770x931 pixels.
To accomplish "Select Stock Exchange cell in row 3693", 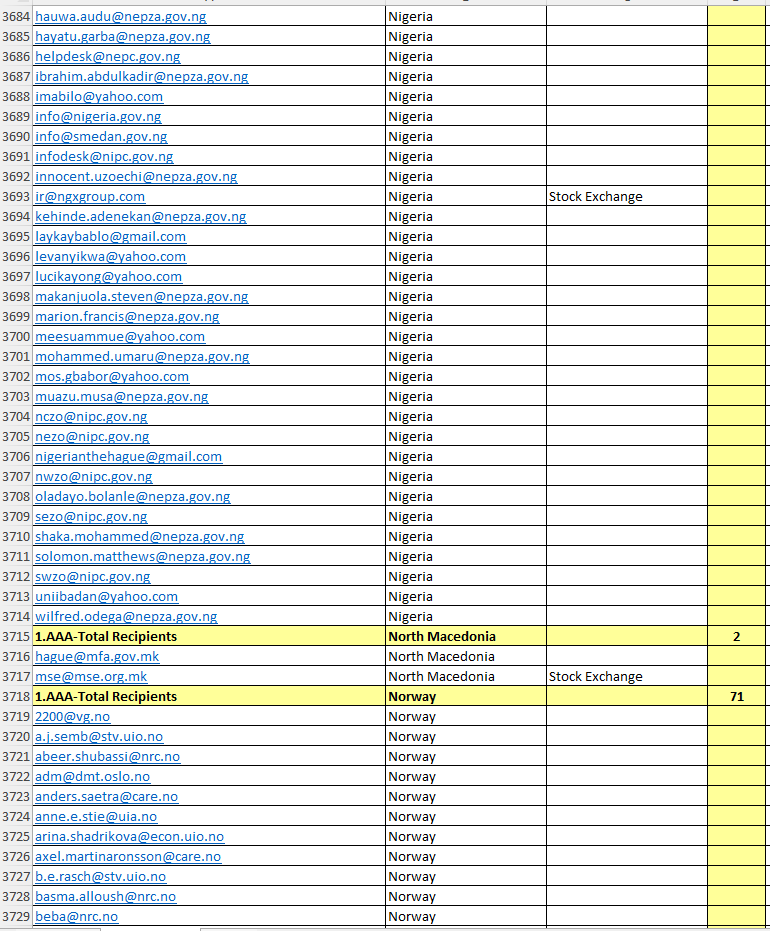I will pos(626,197).
